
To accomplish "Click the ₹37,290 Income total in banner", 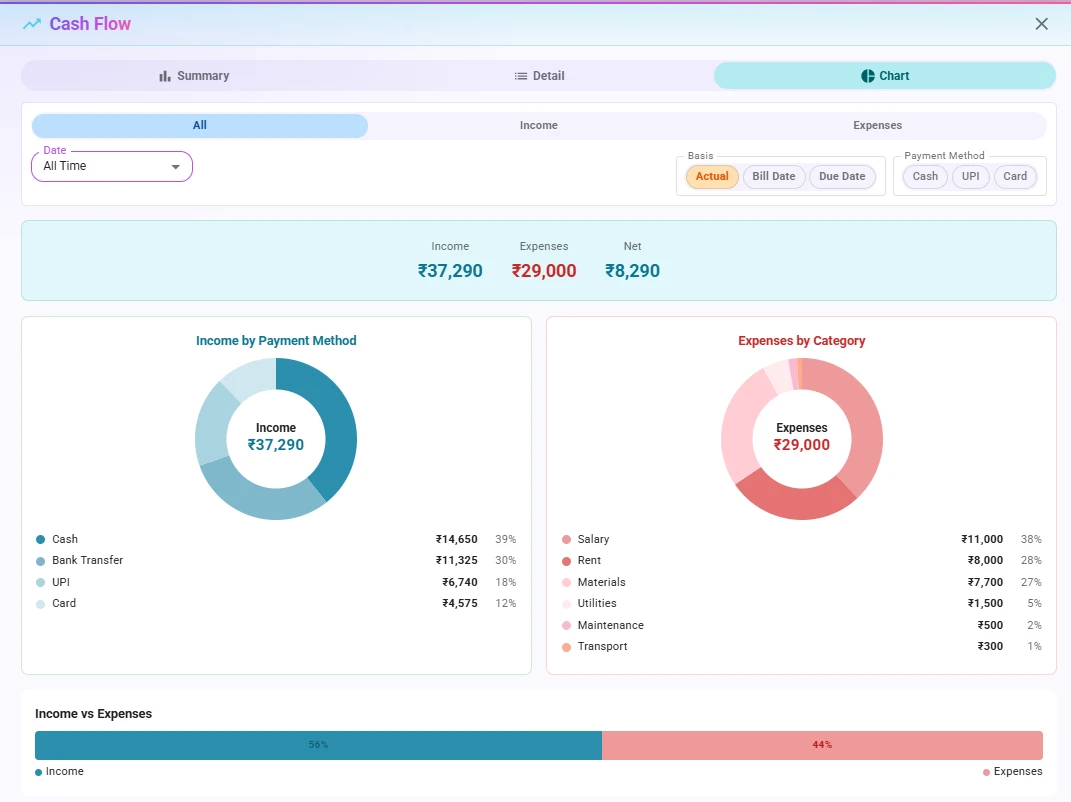I will click(450, 271).
